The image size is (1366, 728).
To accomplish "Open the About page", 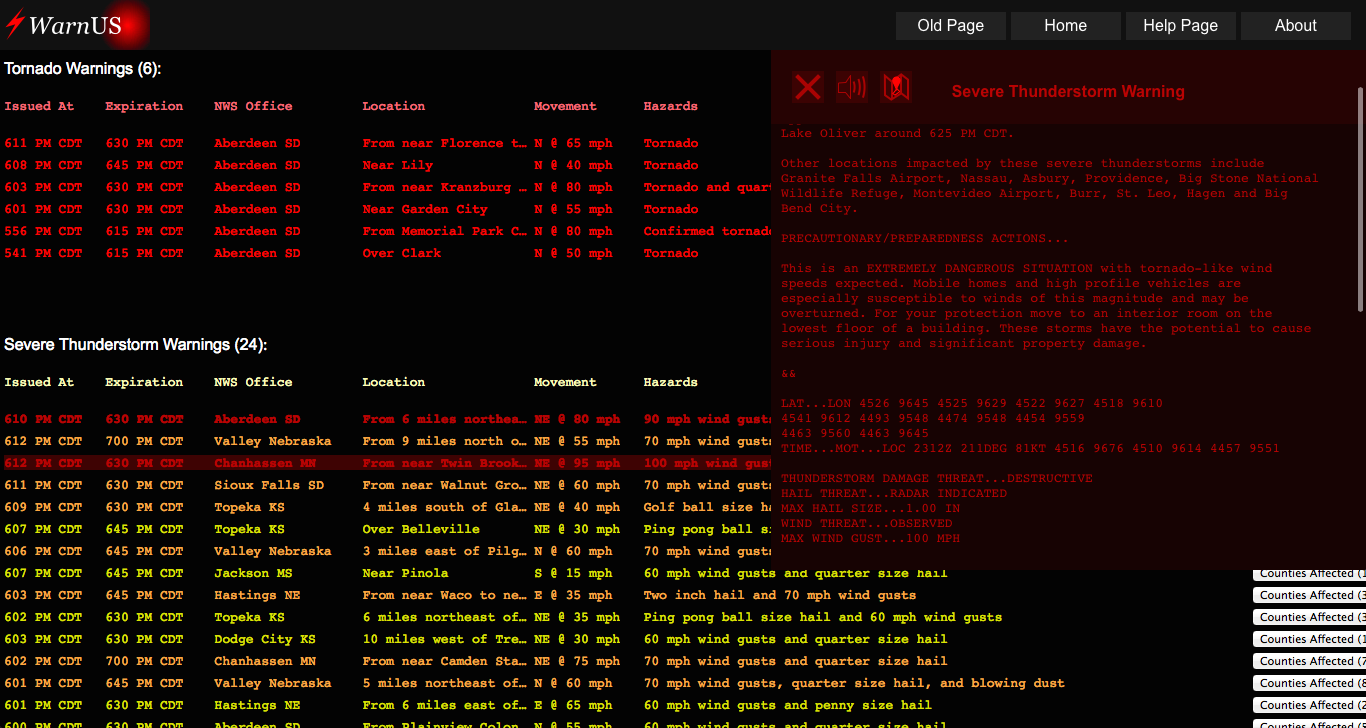I will click(x=1296, y=26).
